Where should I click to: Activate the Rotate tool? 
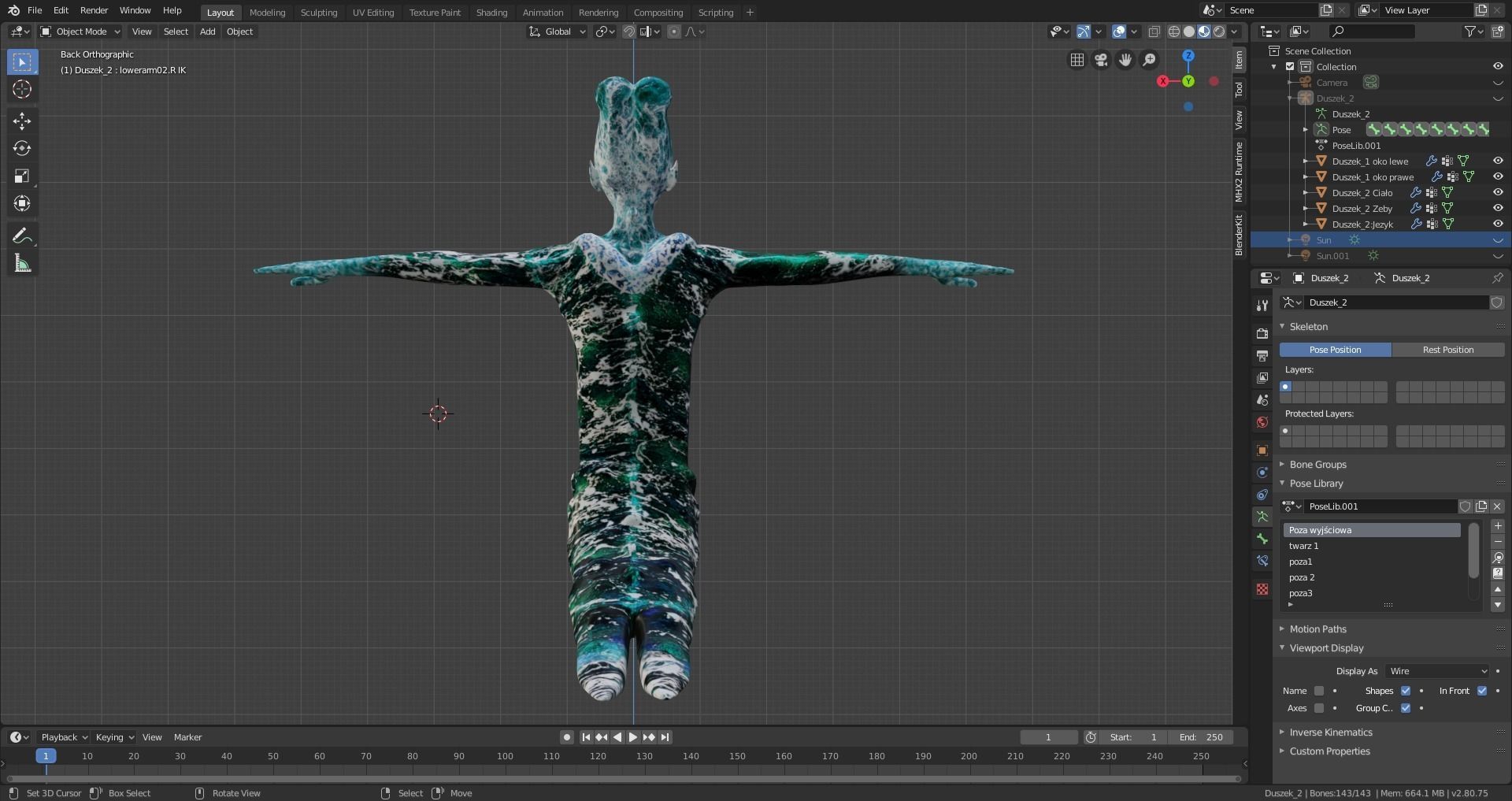tap(22, 148)
